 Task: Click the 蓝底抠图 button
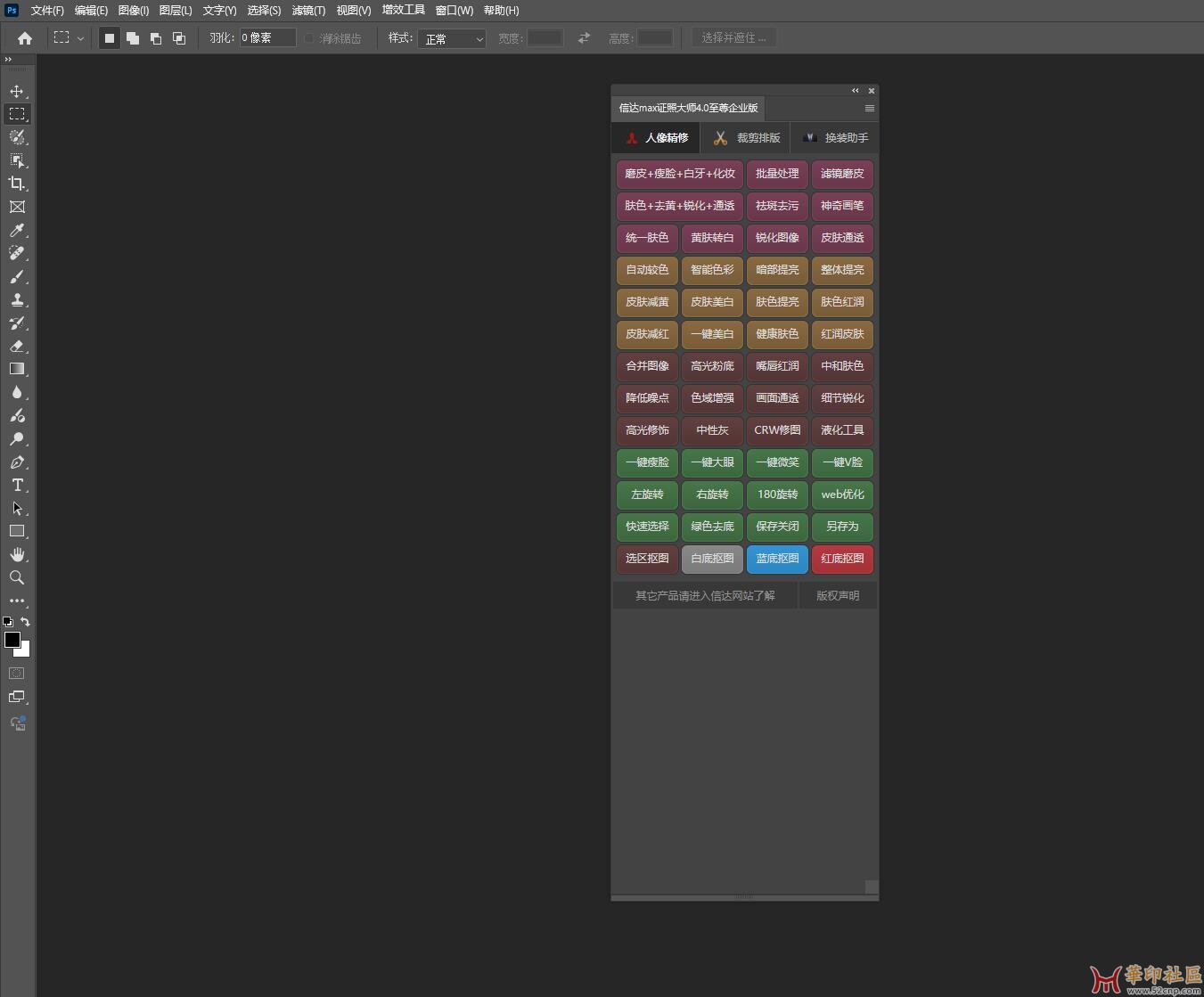[777, 559]
